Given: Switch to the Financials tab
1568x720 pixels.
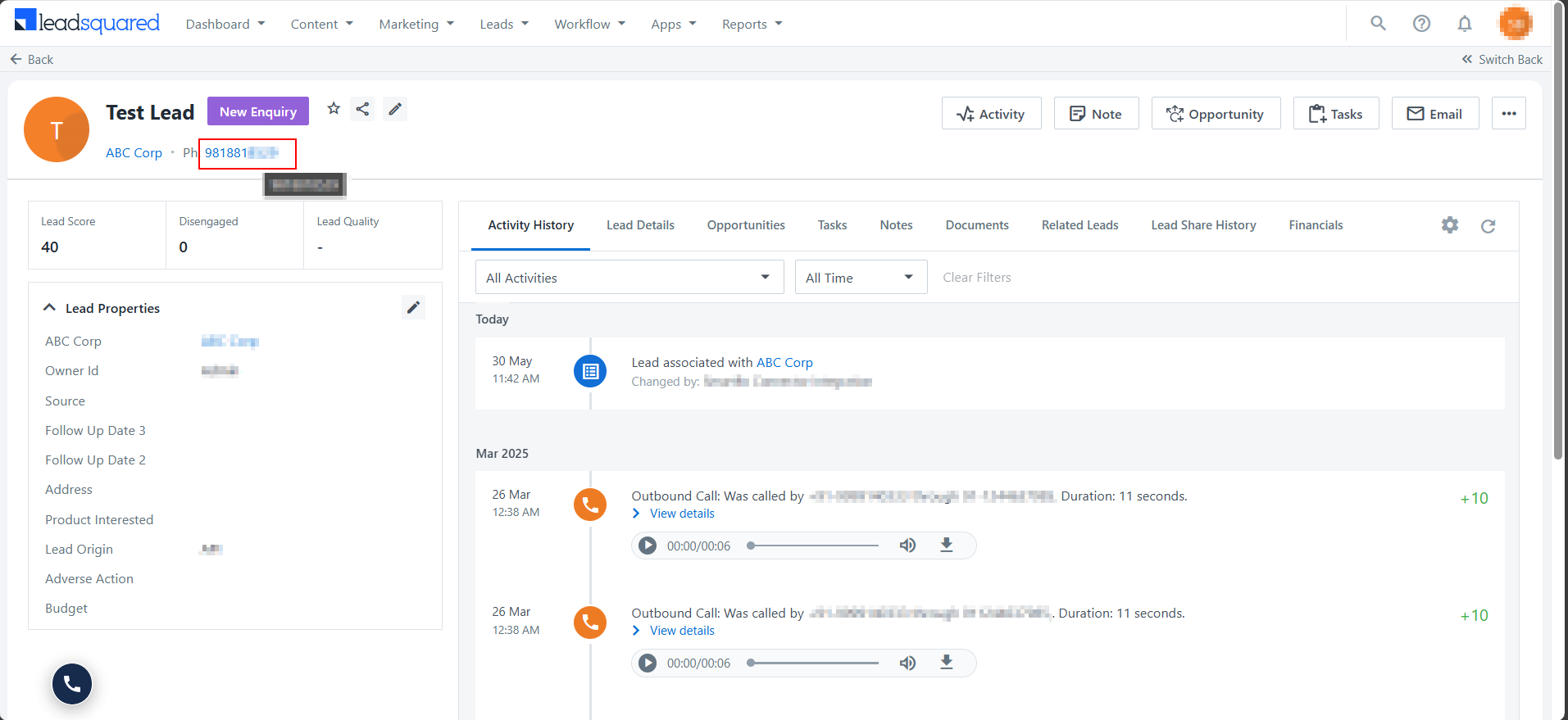Looking at the screenshot, I should click(1316, 225).
